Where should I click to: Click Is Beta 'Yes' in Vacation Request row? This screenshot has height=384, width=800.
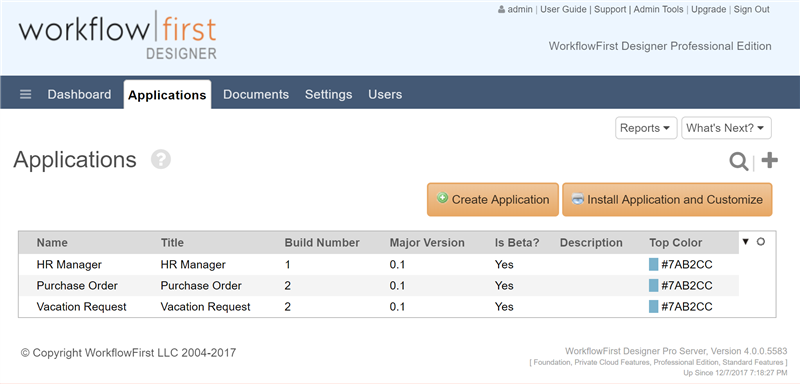click(504, 306)
